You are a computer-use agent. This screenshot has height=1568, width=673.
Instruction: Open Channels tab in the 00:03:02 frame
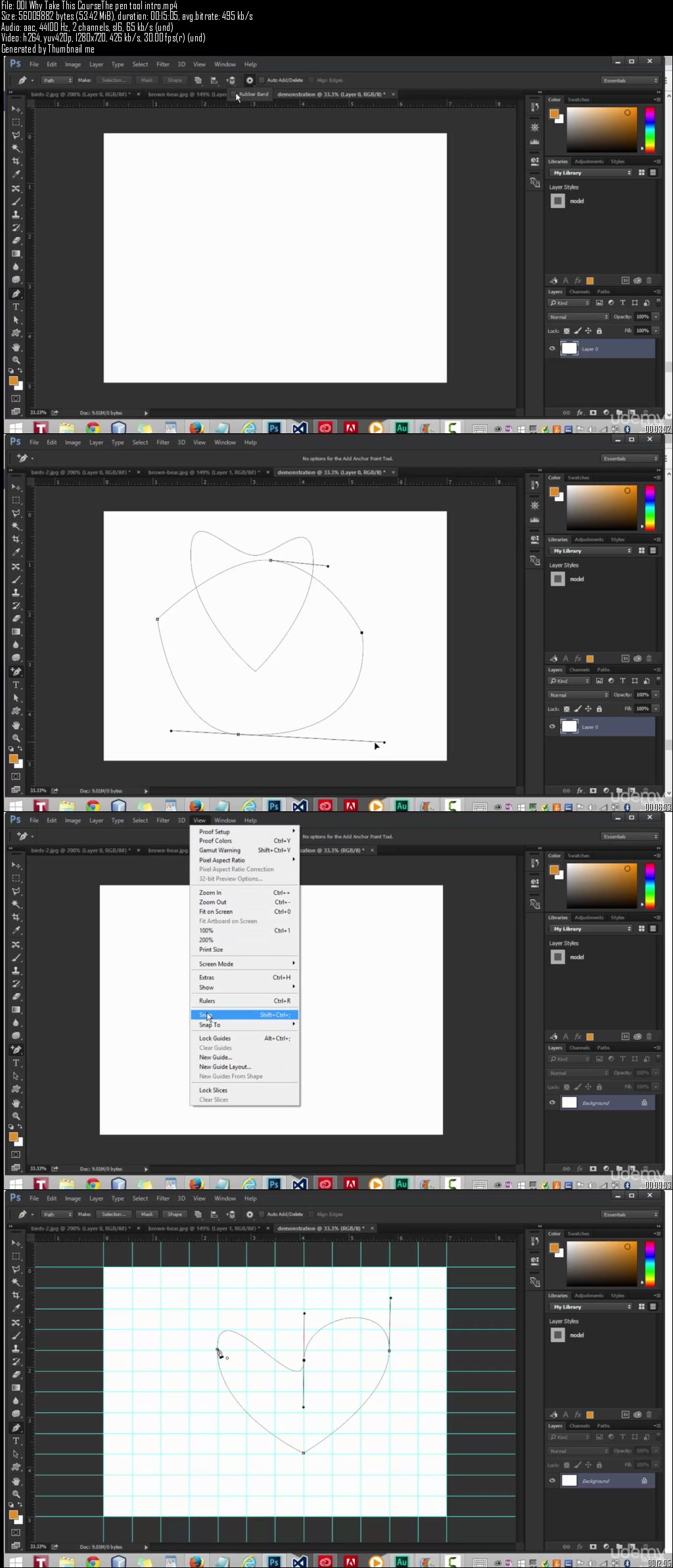click(579, 292)
